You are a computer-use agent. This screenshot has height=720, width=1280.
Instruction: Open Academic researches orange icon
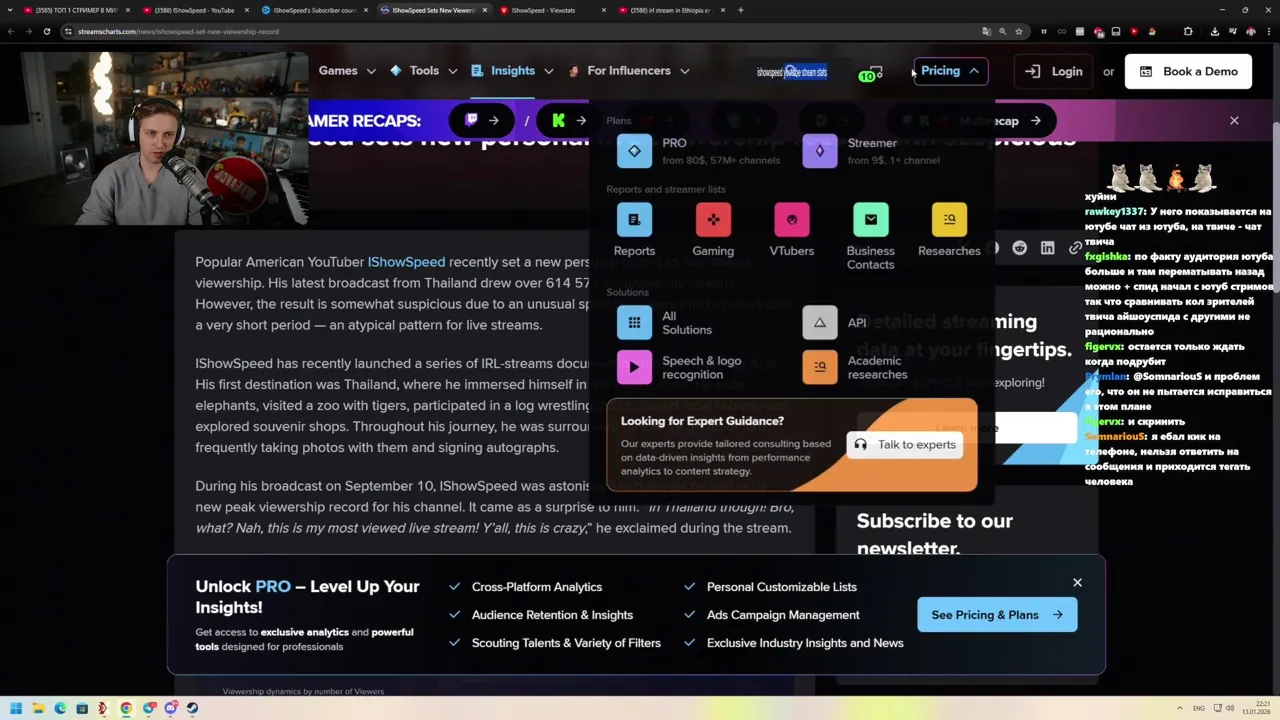point(820,368)
